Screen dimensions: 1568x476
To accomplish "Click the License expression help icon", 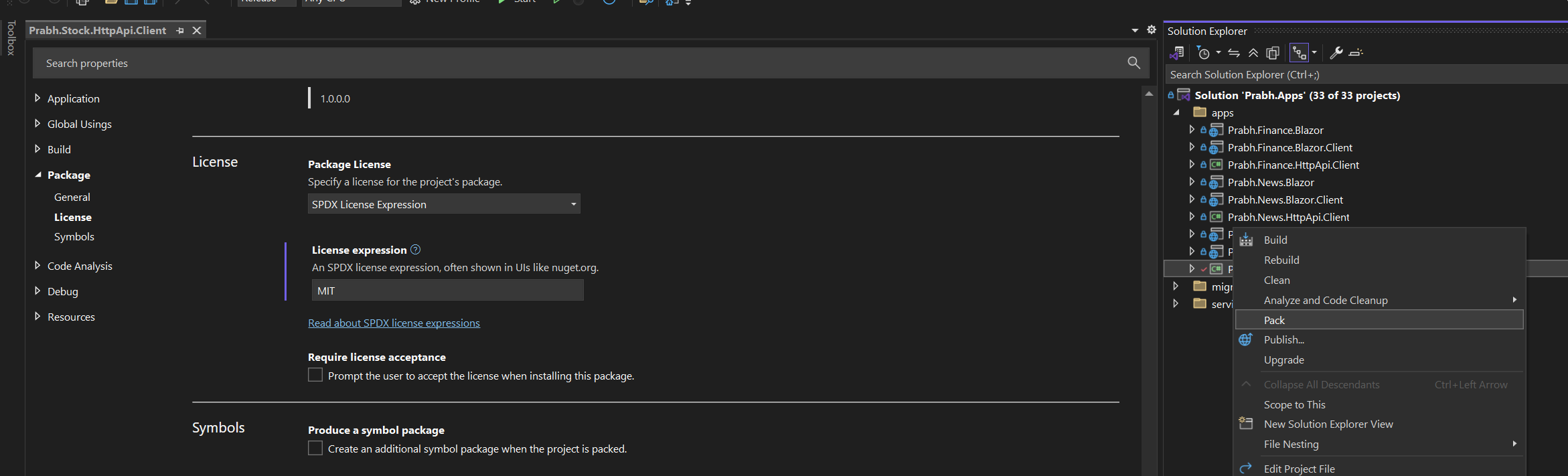I will 416,250.
